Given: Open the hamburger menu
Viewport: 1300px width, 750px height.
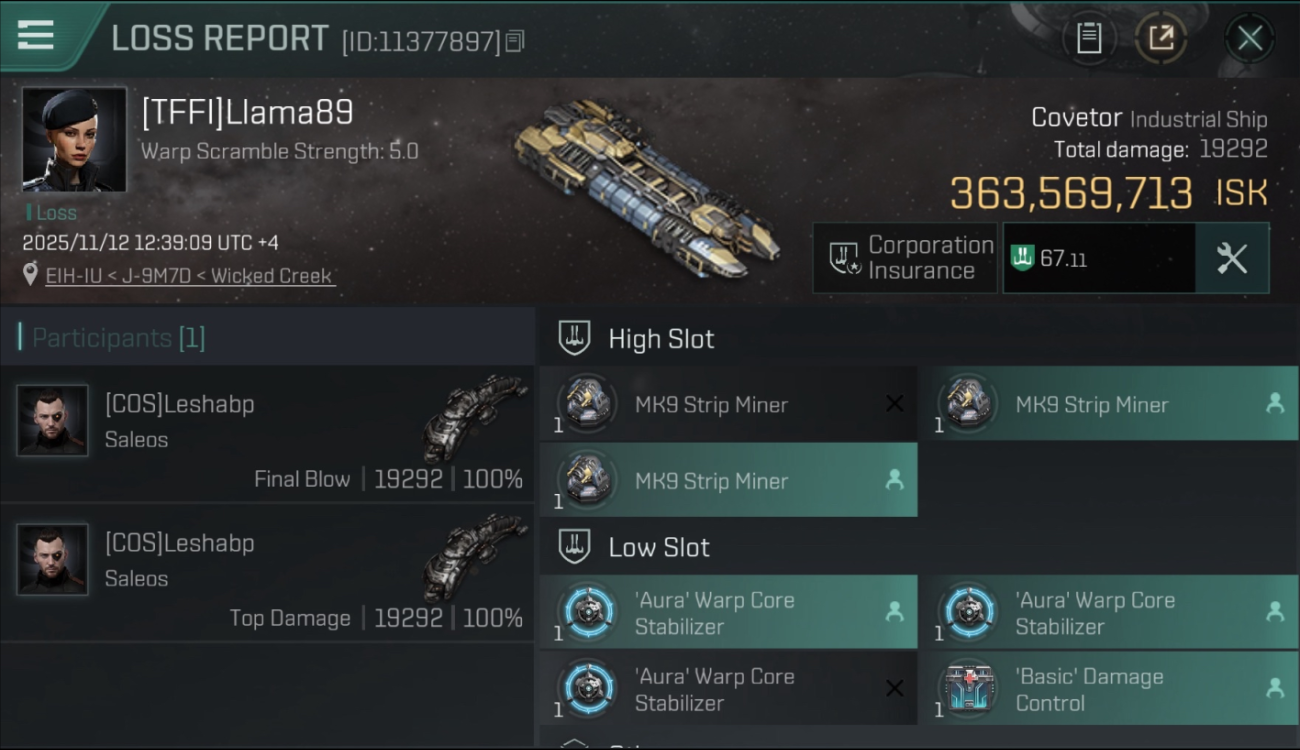Looking at the screenshot, I should pyautogui.click(x=35, y=35).
